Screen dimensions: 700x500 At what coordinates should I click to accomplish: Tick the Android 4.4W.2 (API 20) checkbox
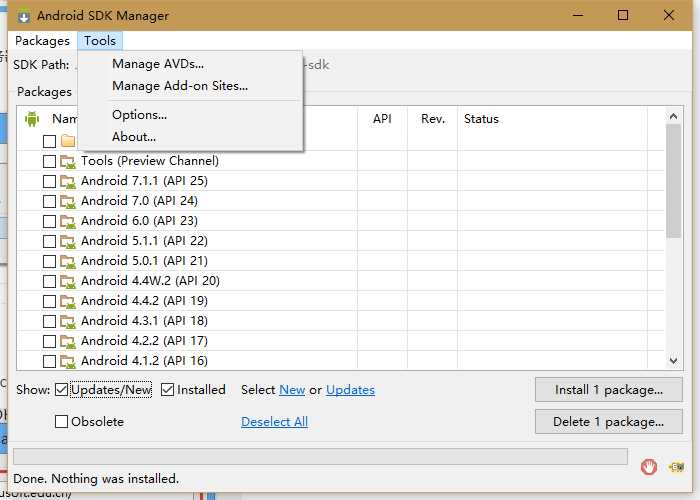[x=49, y=282]
